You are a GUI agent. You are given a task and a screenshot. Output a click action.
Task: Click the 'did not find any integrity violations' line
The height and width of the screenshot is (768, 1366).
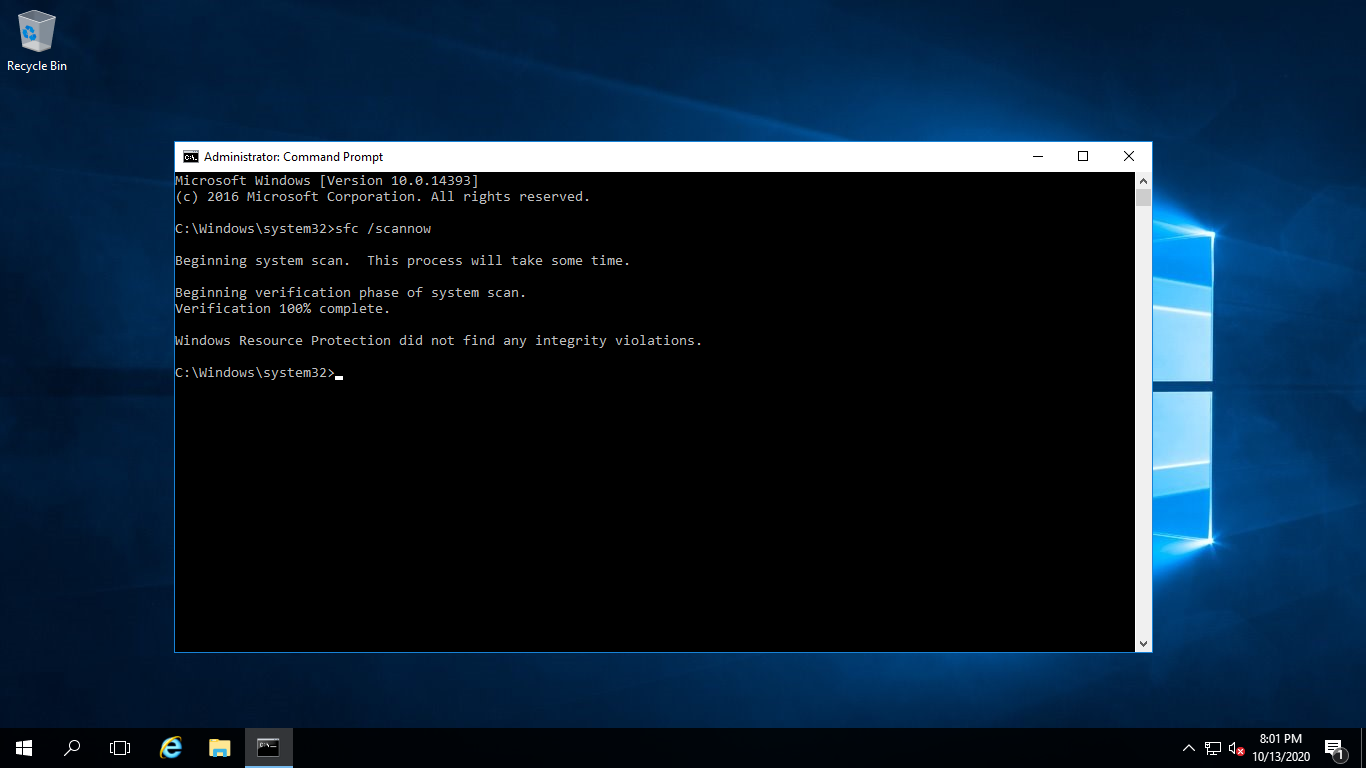[439, 341]
